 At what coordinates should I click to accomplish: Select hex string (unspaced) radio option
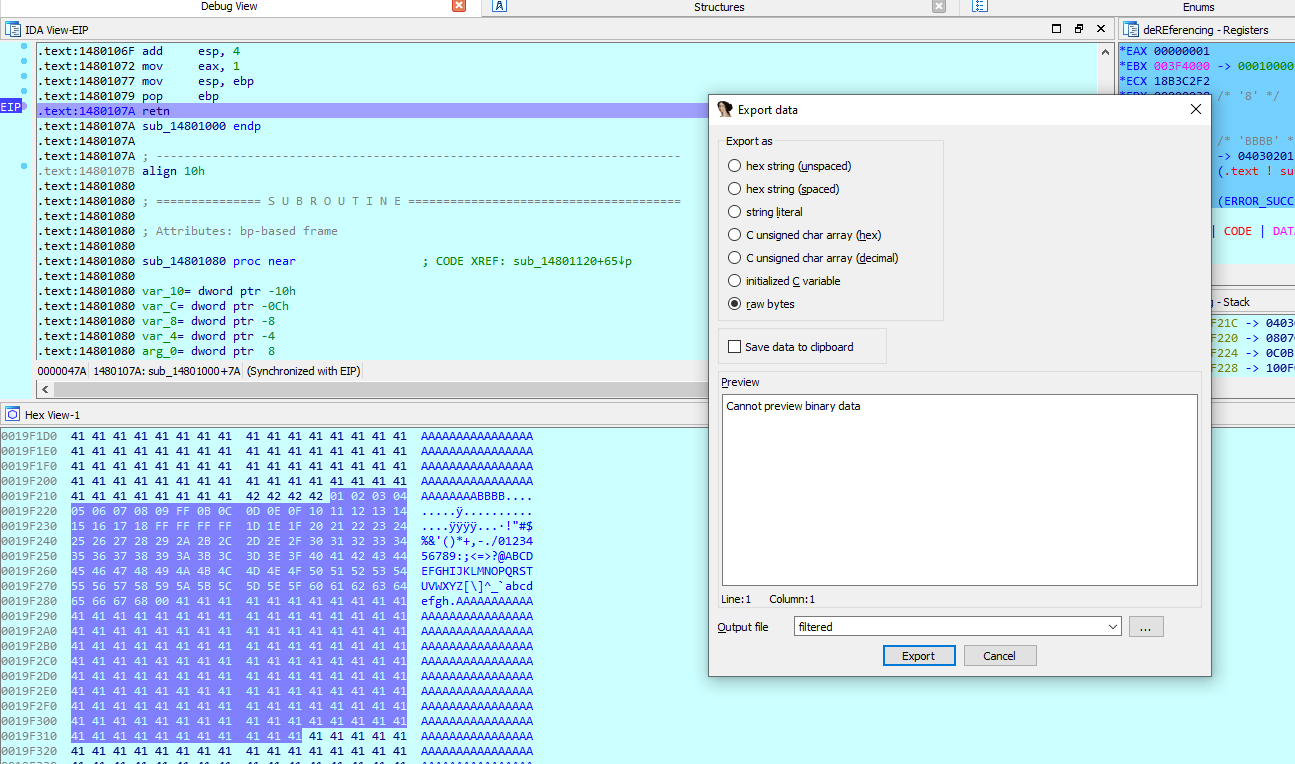(x=735, y=166)
